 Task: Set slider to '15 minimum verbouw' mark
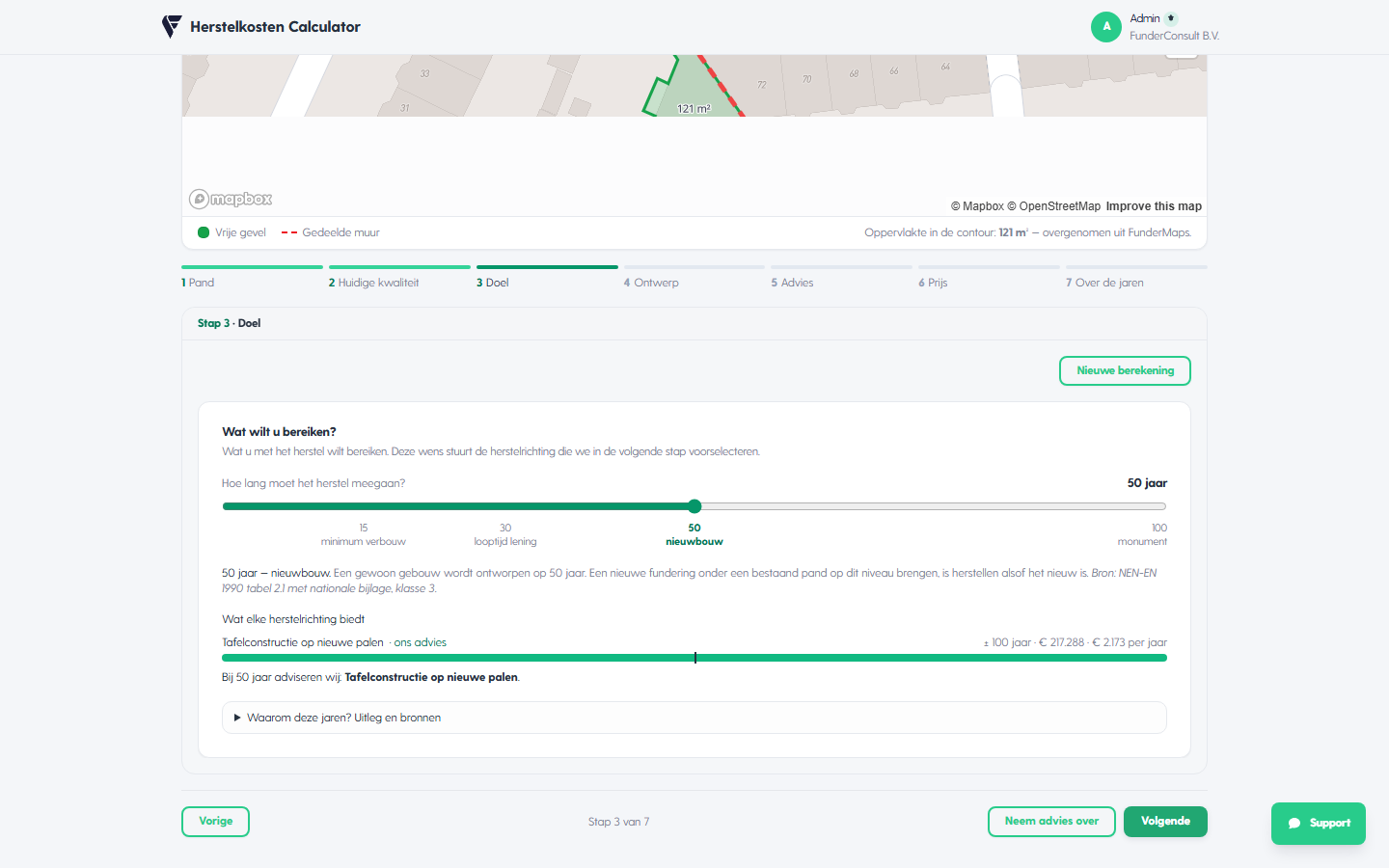(x=364, y=534)
